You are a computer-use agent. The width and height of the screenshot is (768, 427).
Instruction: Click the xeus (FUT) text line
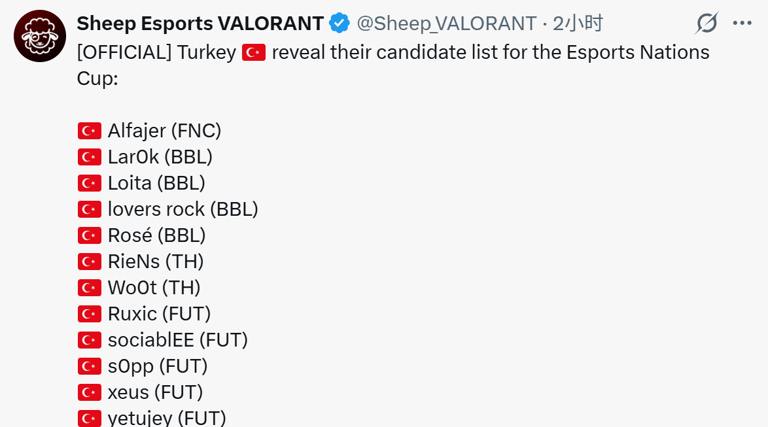tap(155, 392)
